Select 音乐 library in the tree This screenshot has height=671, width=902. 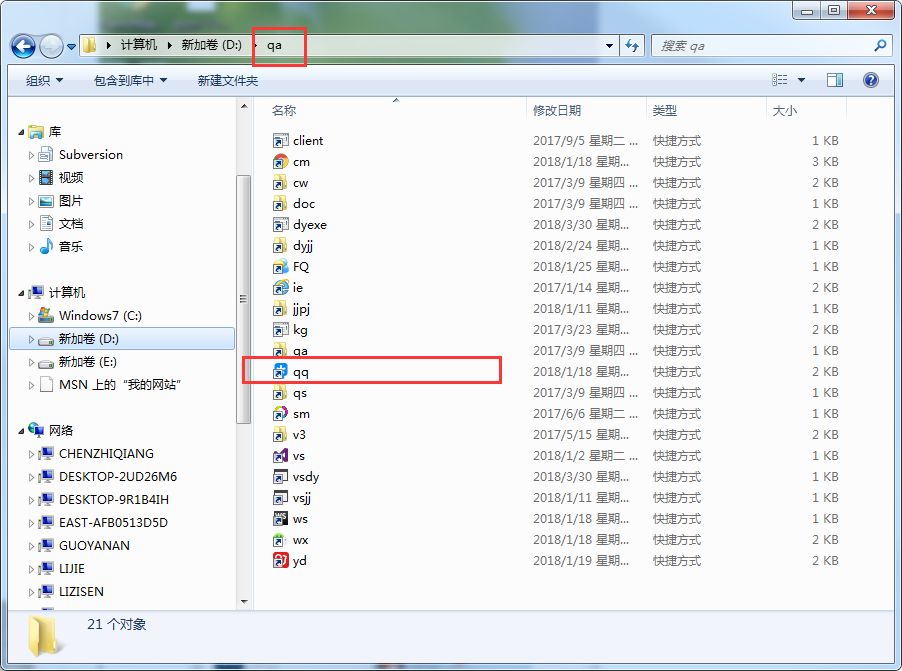click(71, 247)
